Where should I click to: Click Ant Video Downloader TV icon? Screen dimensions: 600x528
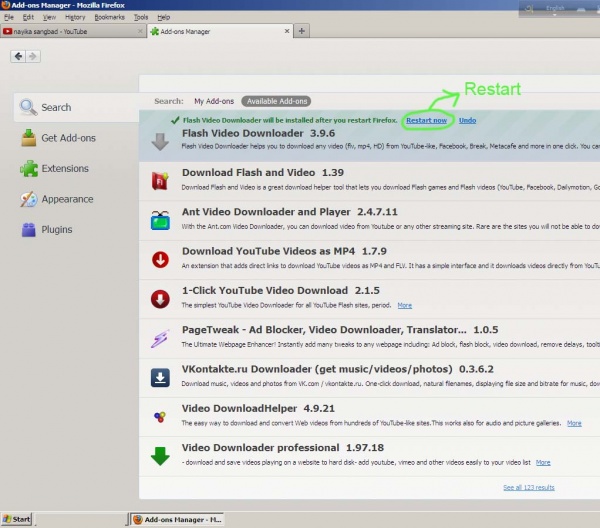[160, 220]
